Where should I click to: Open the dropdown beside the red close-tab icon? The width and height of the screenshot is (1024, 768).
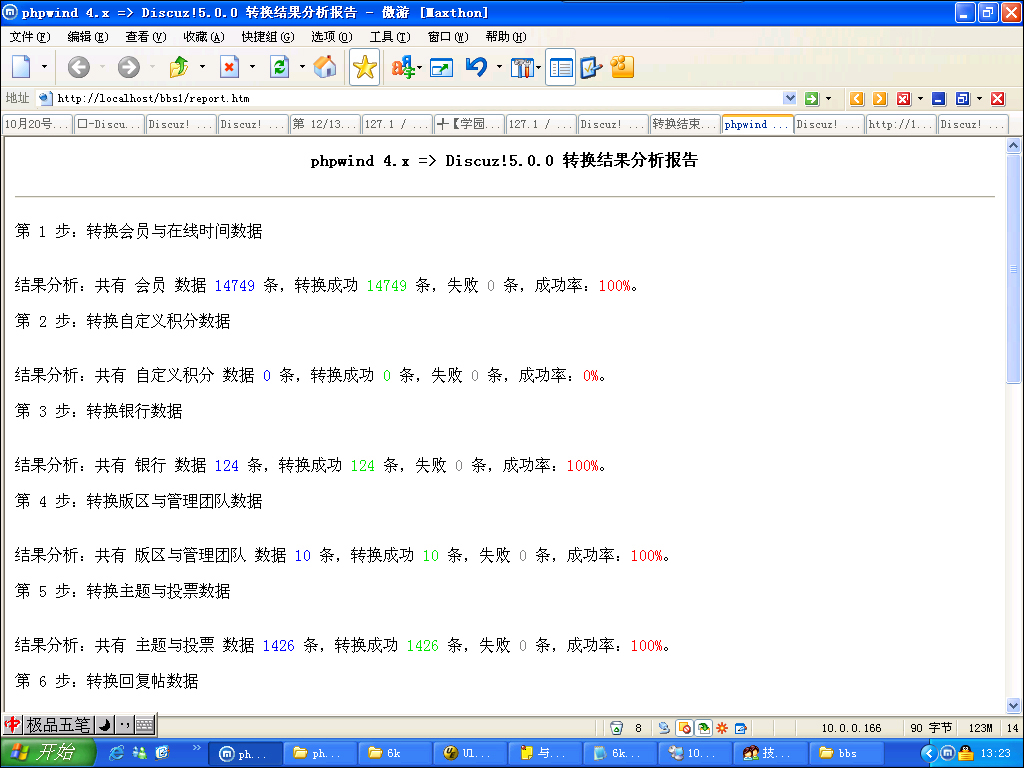(920, 99)
